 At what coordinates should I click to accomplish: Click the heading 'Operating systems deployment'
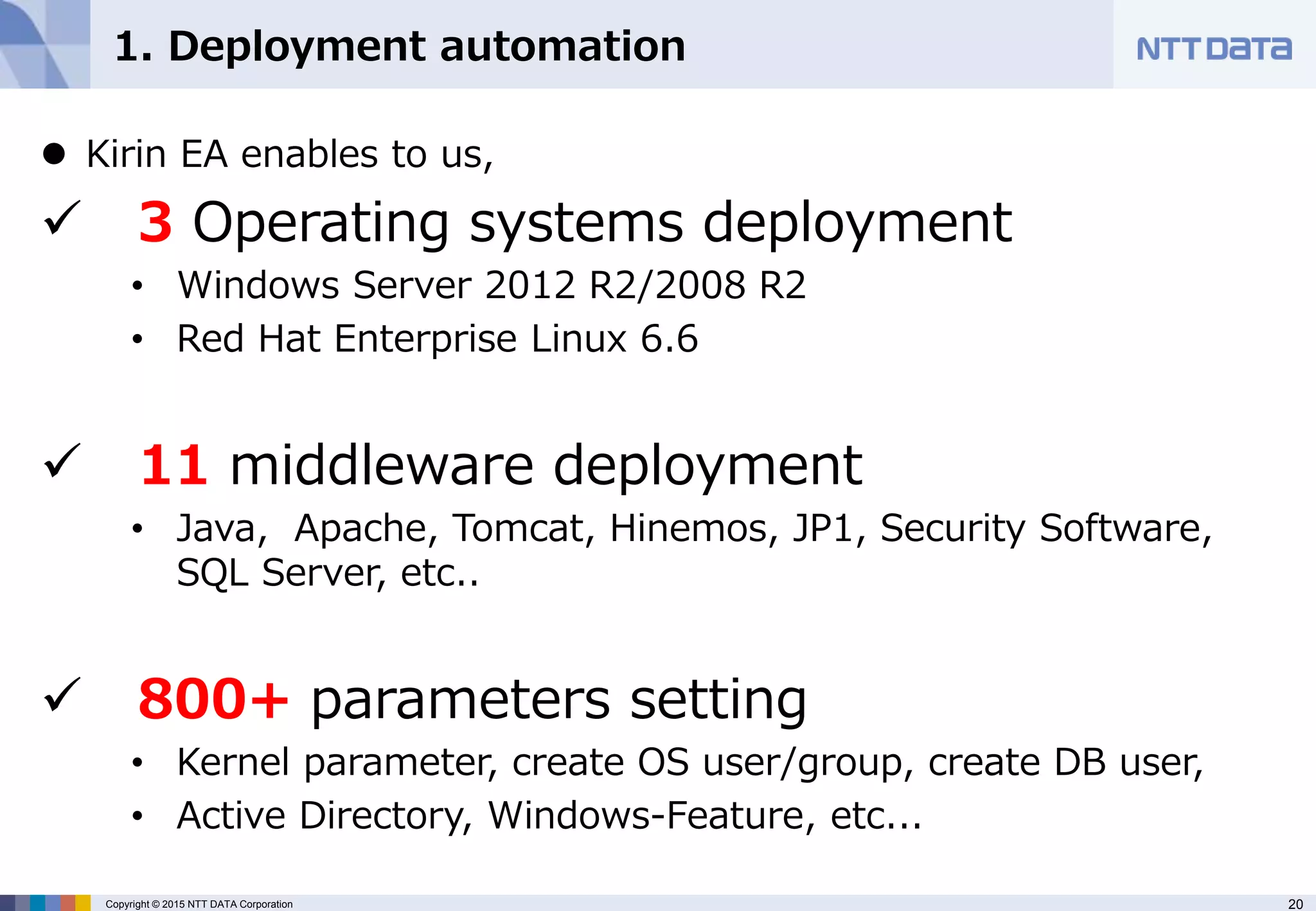pyautogui.click(x=602, y=224)
